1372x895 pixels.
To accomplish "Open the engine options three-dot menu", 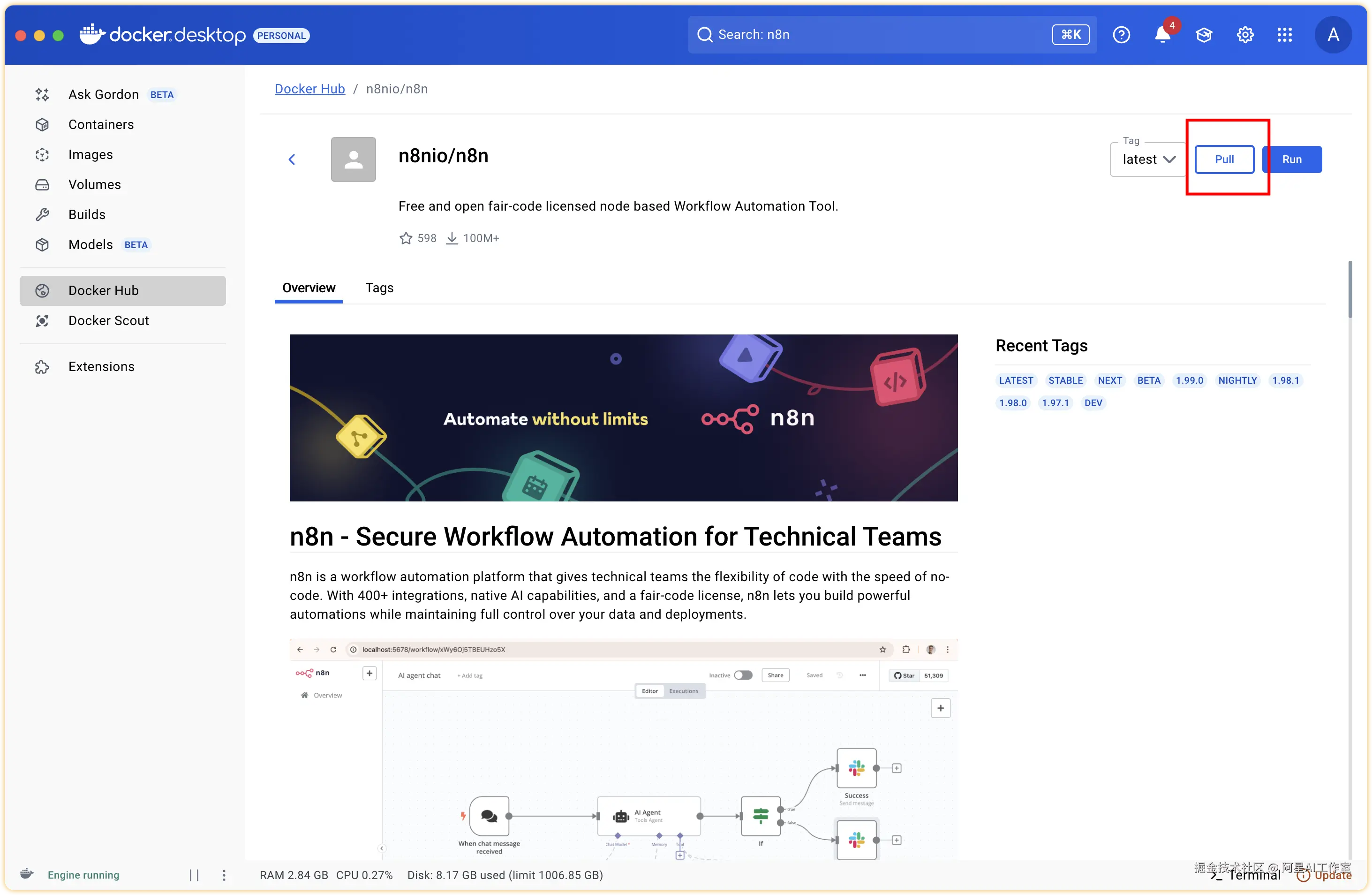I will tap(224, 875).
